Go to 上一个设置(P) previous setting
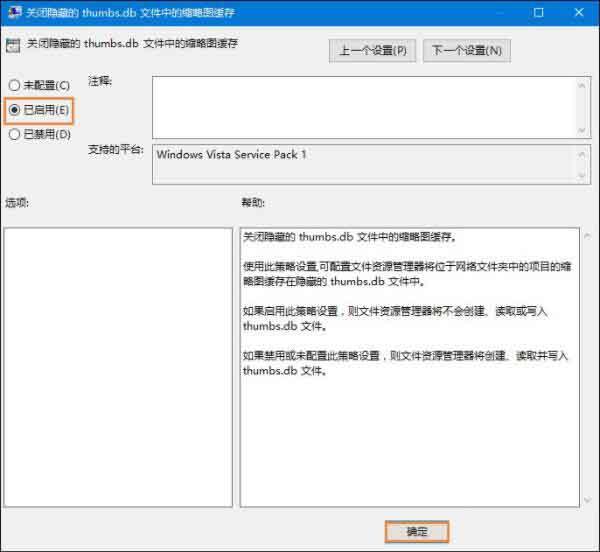Image resolution: width=600 pixels, height=552 pixels. 372,50
